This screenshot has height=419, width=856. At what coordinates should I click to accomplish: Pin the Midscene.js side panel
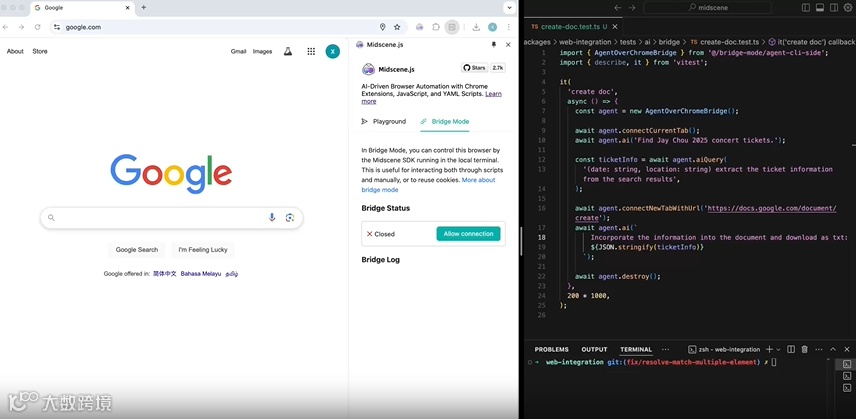click(494, 45)
